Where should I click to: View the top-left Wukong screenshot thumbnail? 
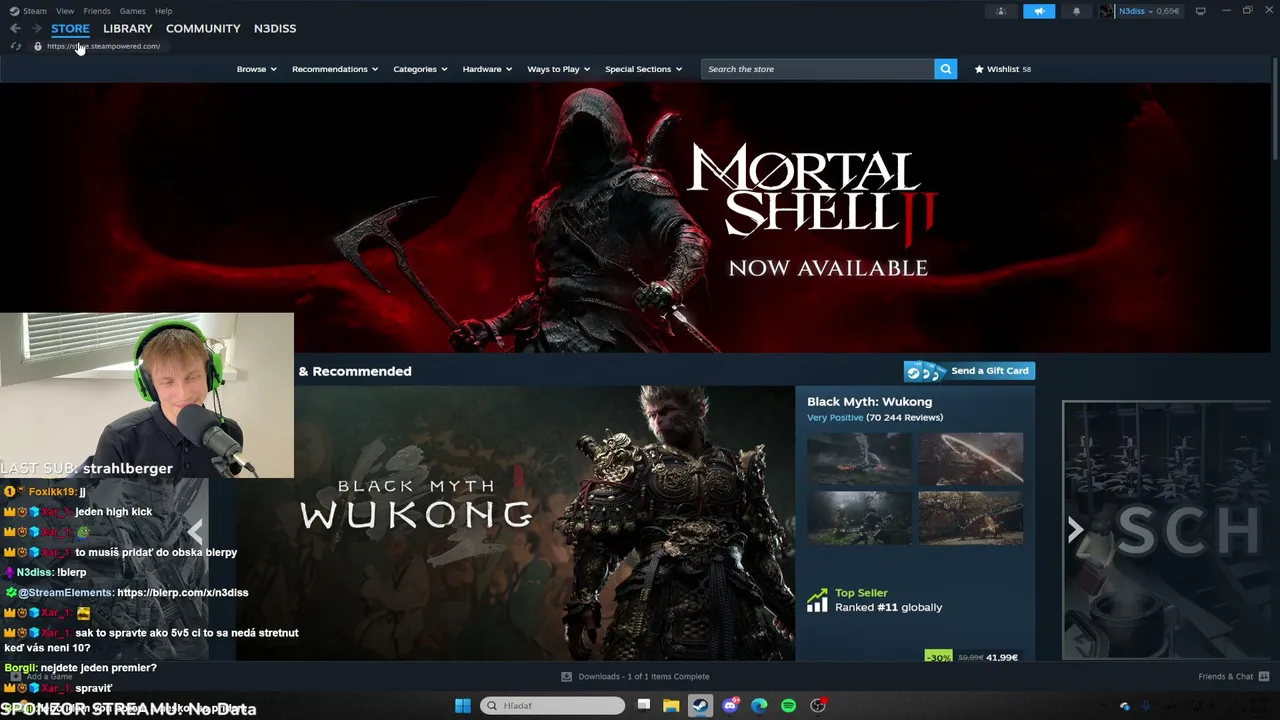tap(859, 458)
